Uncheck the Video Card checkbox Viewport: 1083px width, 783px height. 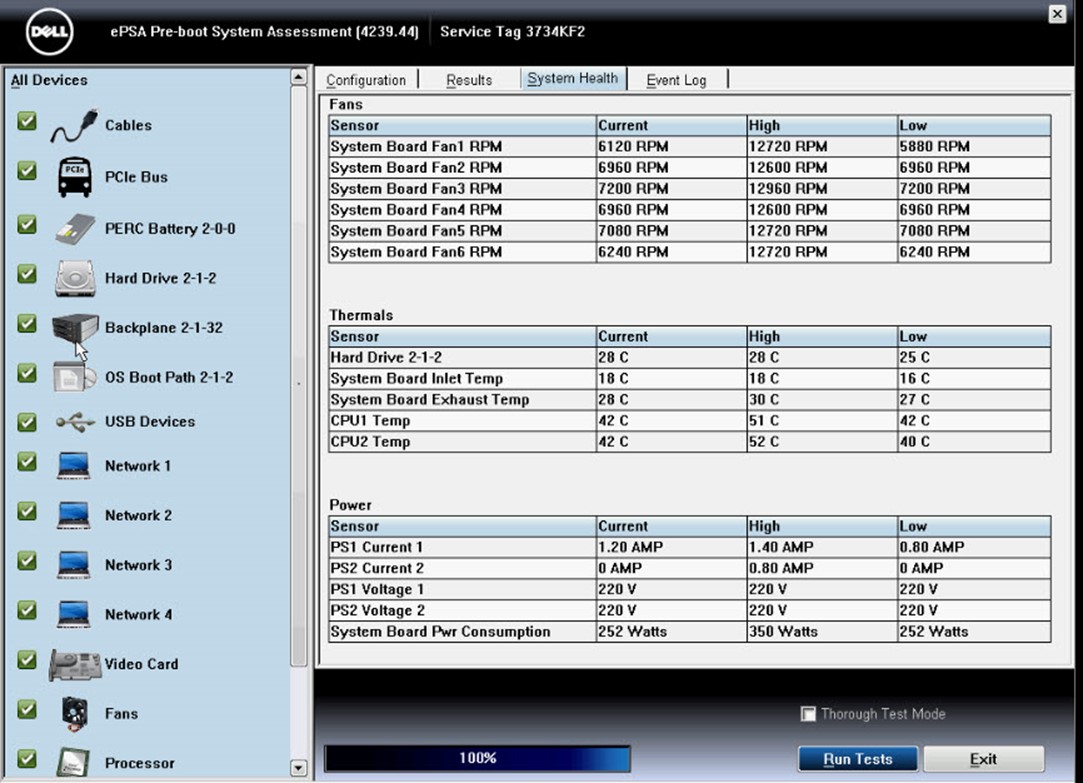(x=27, y=660)
